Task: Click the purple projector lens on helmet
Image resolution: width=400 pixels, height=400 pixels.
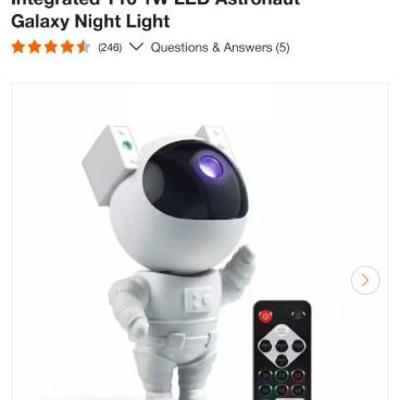Action: pyautogui.click(x=209, y=166)
